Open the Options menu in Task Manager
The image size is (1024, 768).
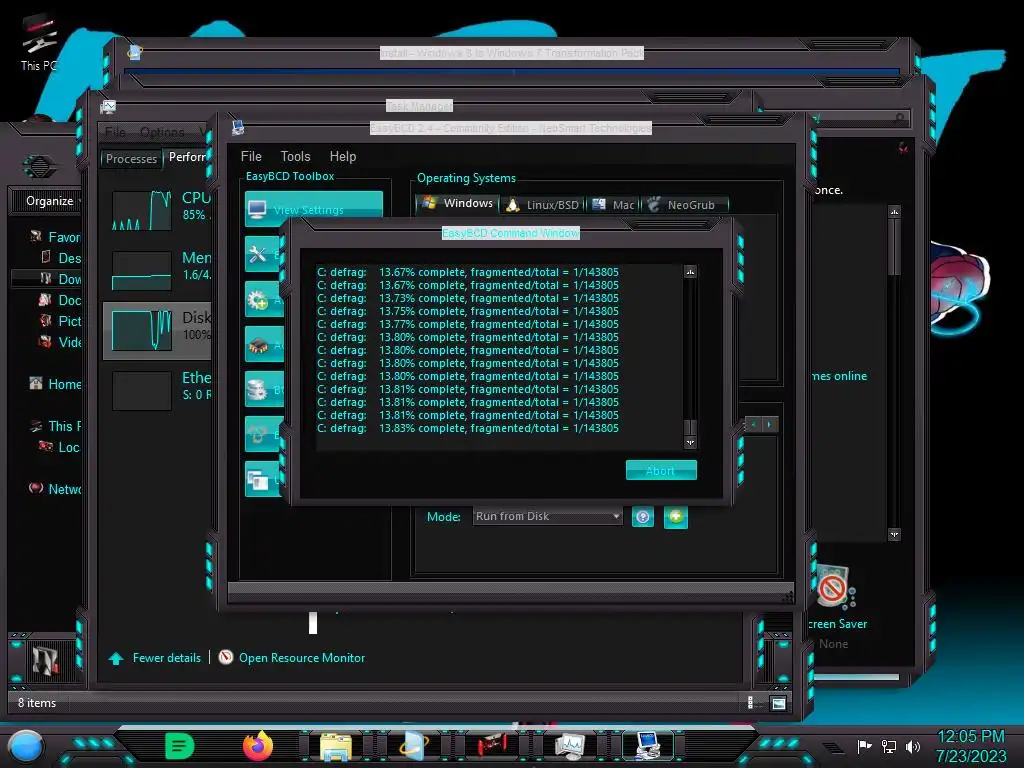click(x=162, y=132)
